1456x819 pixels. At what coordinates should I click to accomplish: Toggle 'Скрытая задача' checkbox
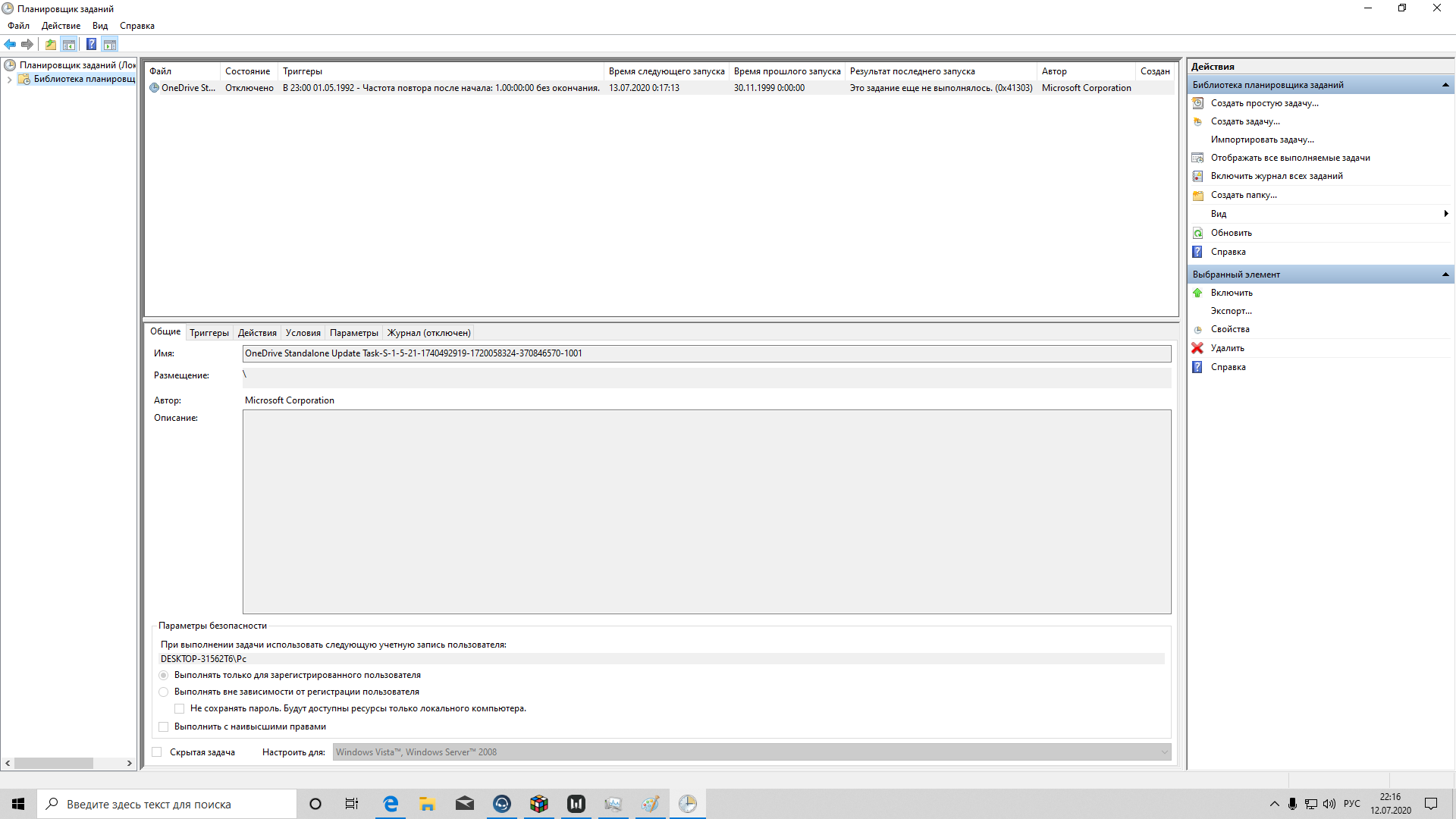point(157,752)
